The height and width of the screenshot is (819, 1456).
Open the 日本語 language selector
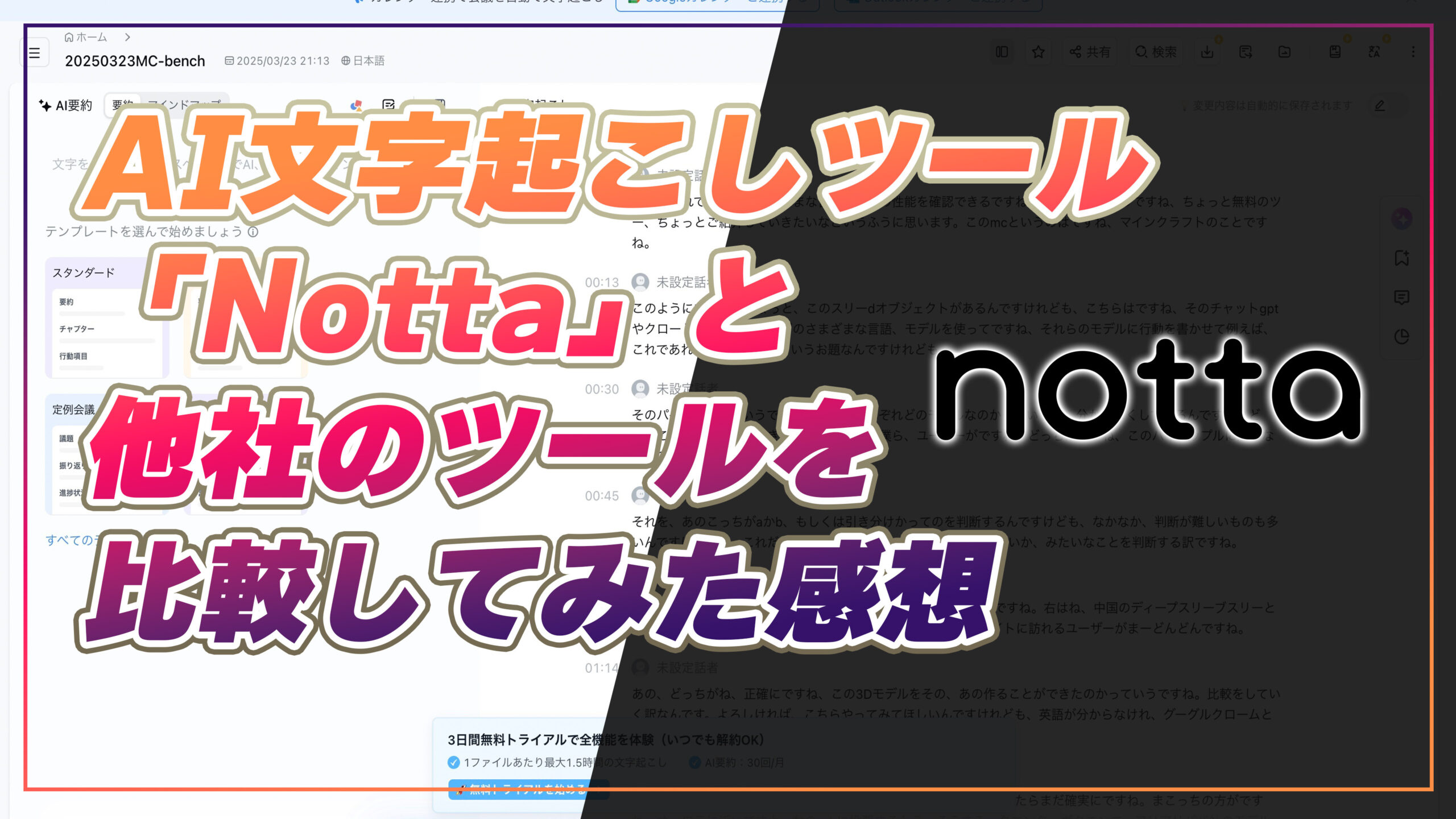[x=363, y=61]
